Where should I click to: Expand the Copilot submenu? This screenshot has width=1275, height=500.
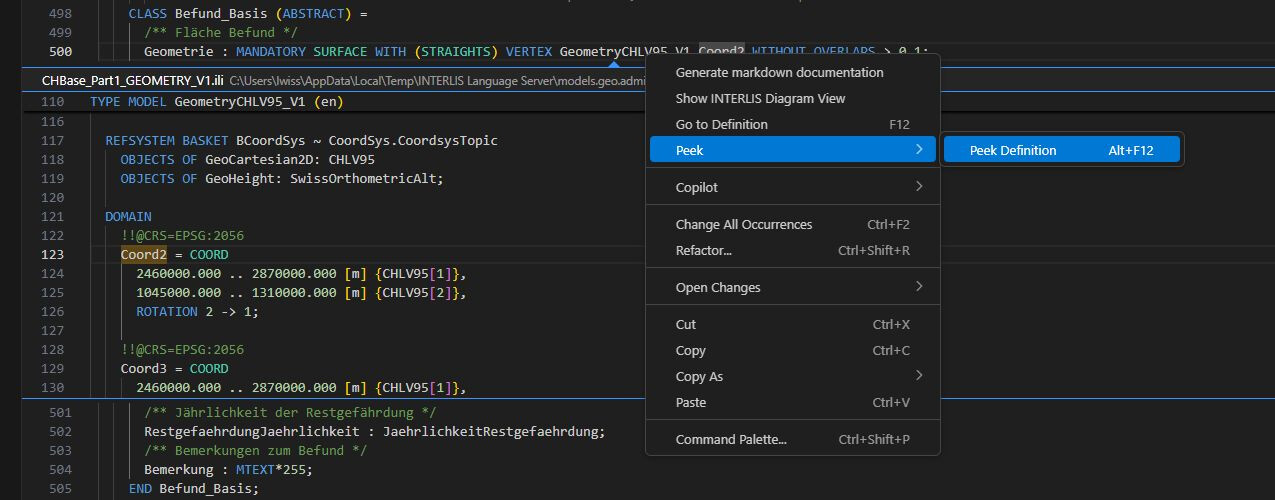[918, 187]
